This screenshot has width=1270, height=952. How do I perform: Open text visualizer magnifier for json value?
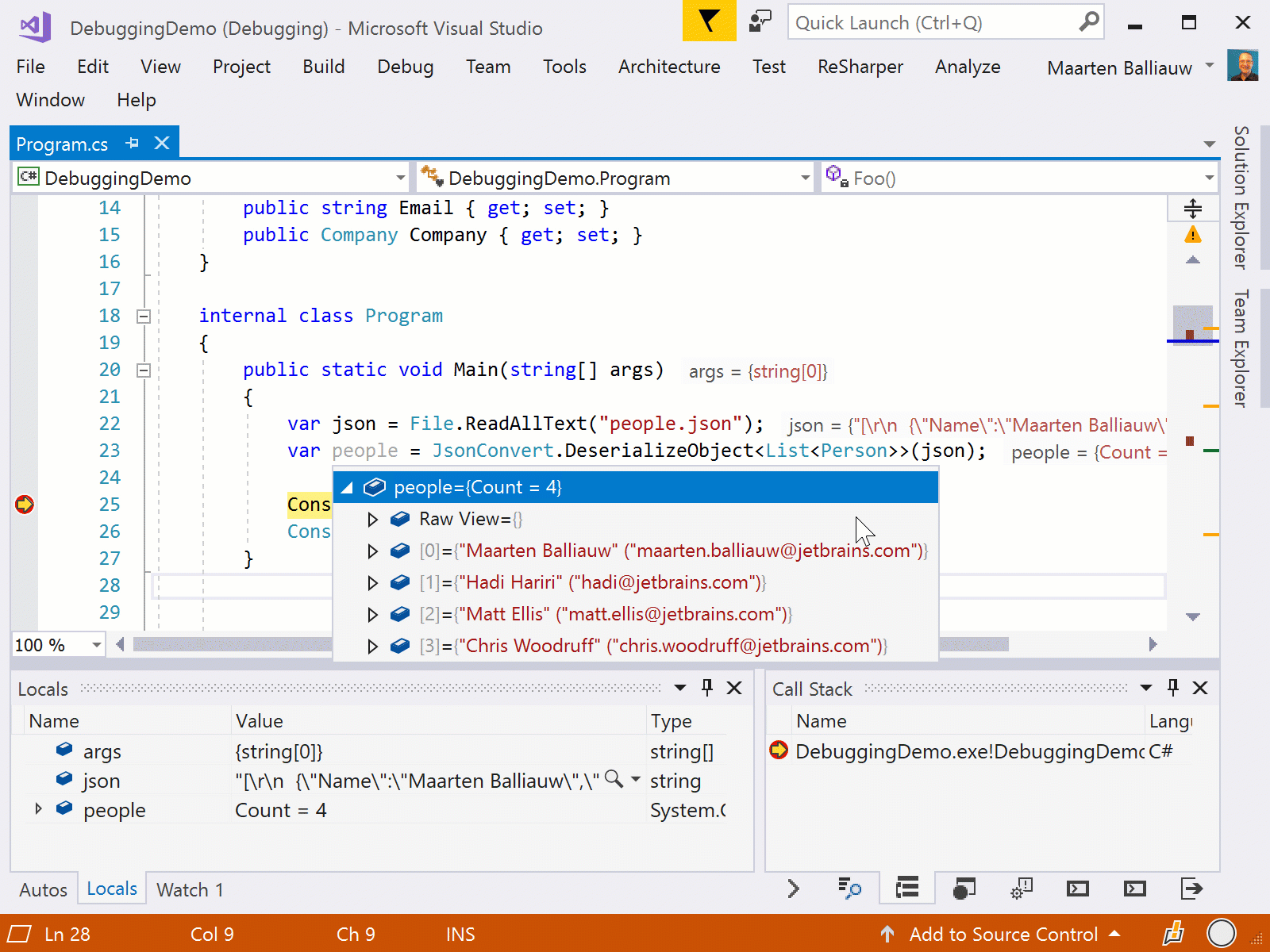[614, 779]
